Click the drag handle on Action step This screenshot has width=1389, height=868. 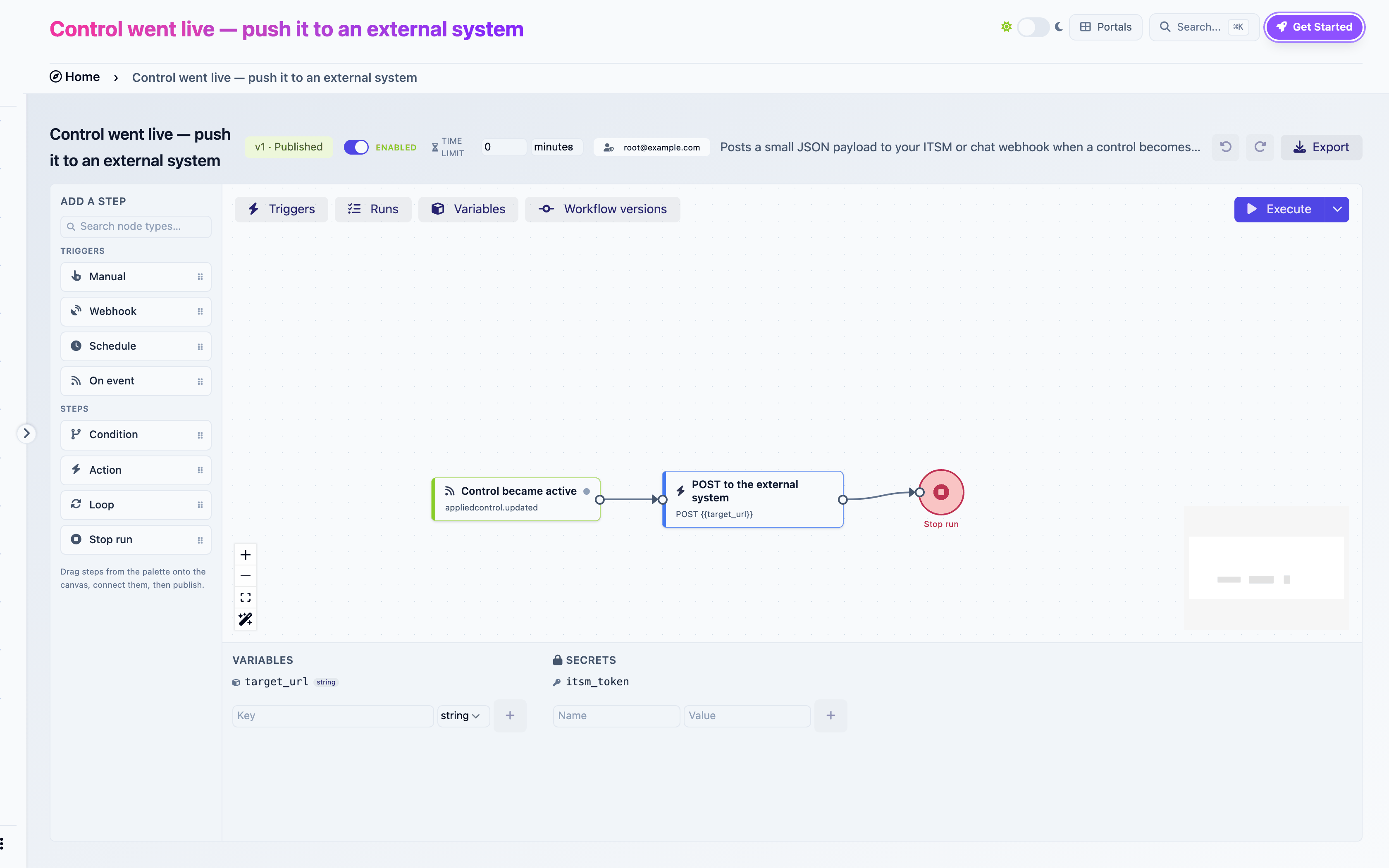pyautogui.click(x=200, y=470)
